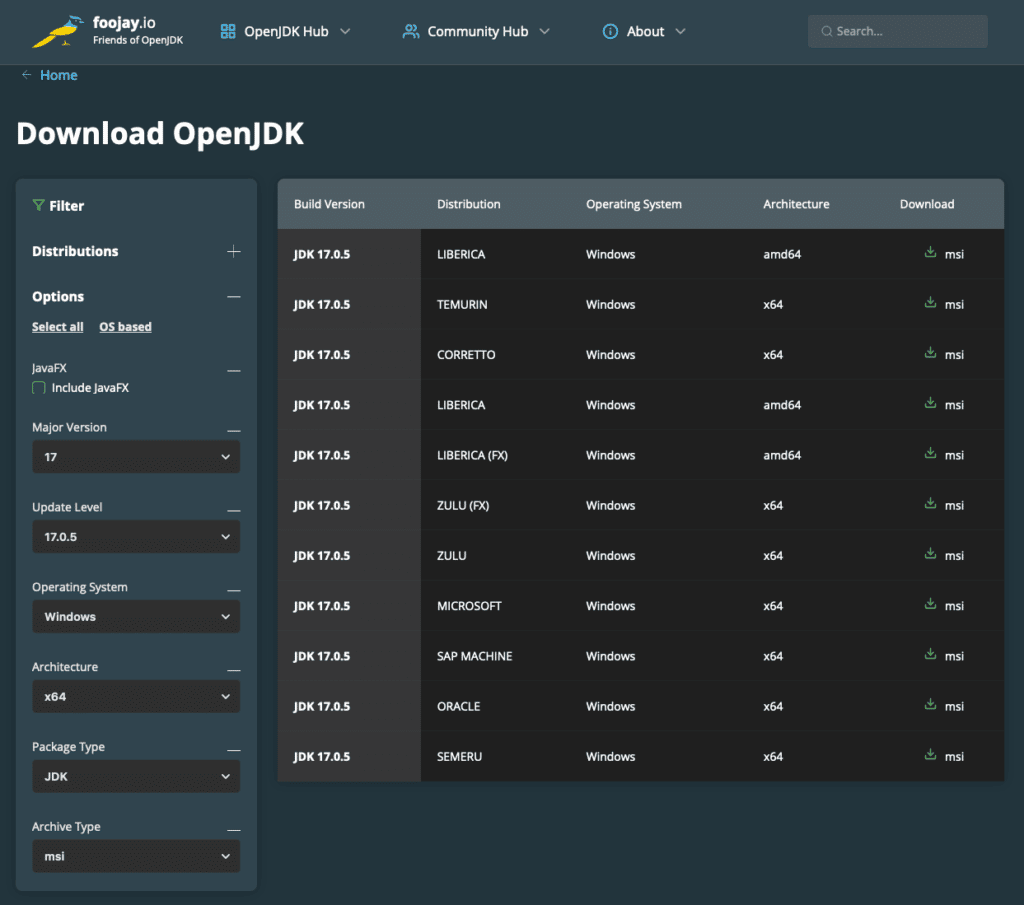Click download icon in SAP MACHINE row
The image size is (1024, 905).
[930, 655]
